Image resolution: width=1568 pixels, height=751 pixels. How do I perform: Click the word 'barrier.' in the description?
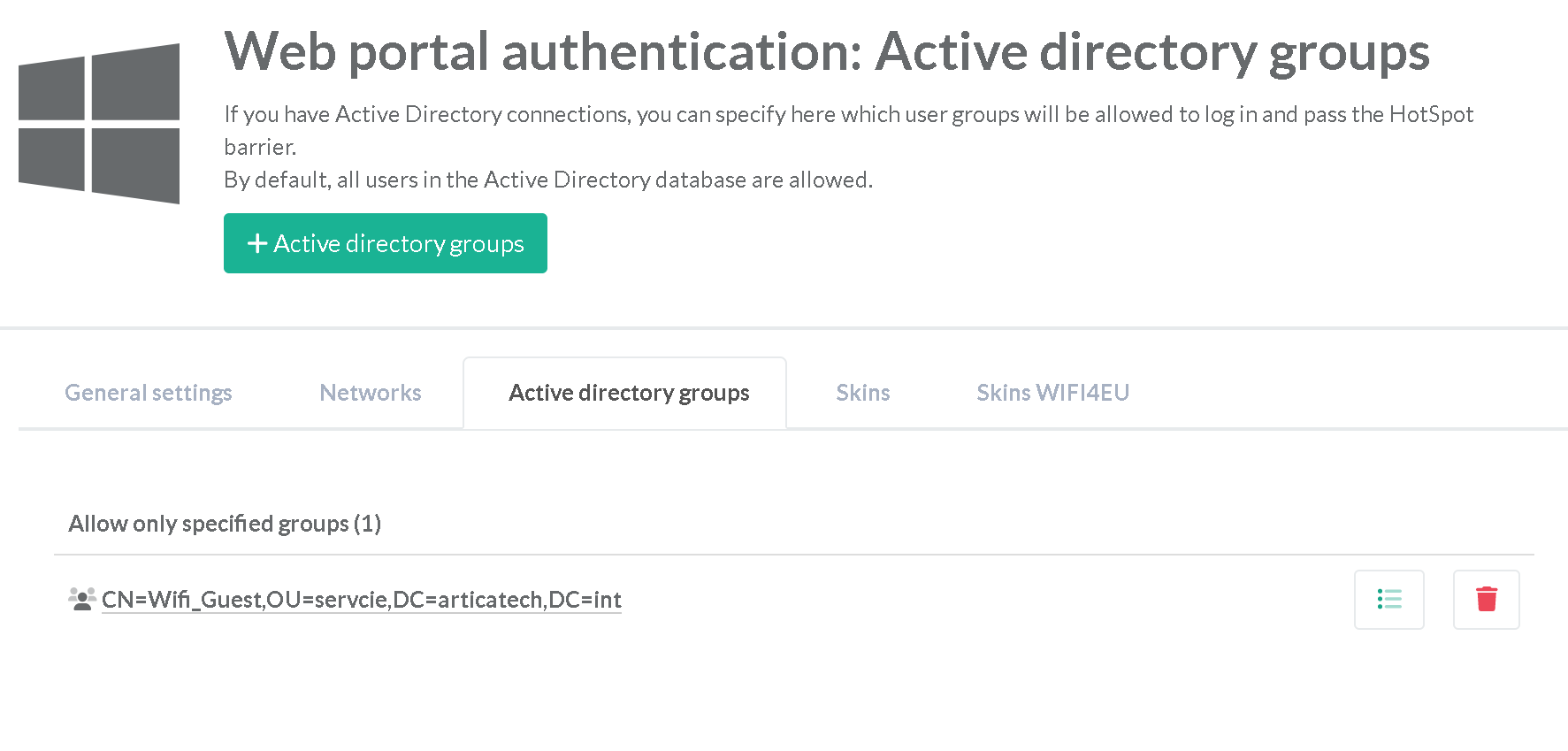(260, 147)
